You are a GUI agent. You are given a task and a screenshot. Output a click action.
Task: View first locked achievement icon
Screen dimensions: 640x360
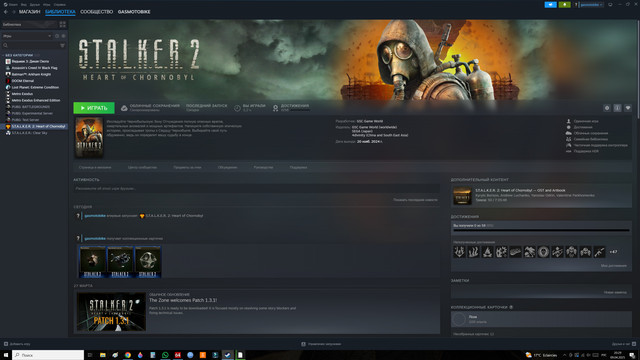[x=459, y=252]
